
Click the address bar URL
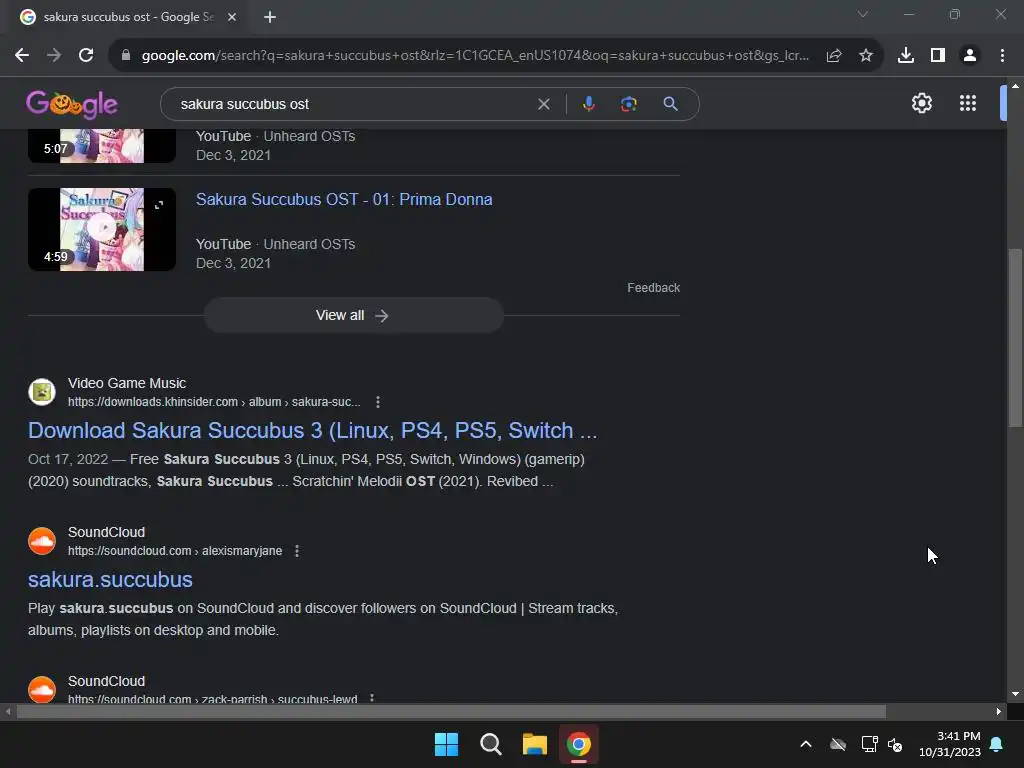[475, 56]
